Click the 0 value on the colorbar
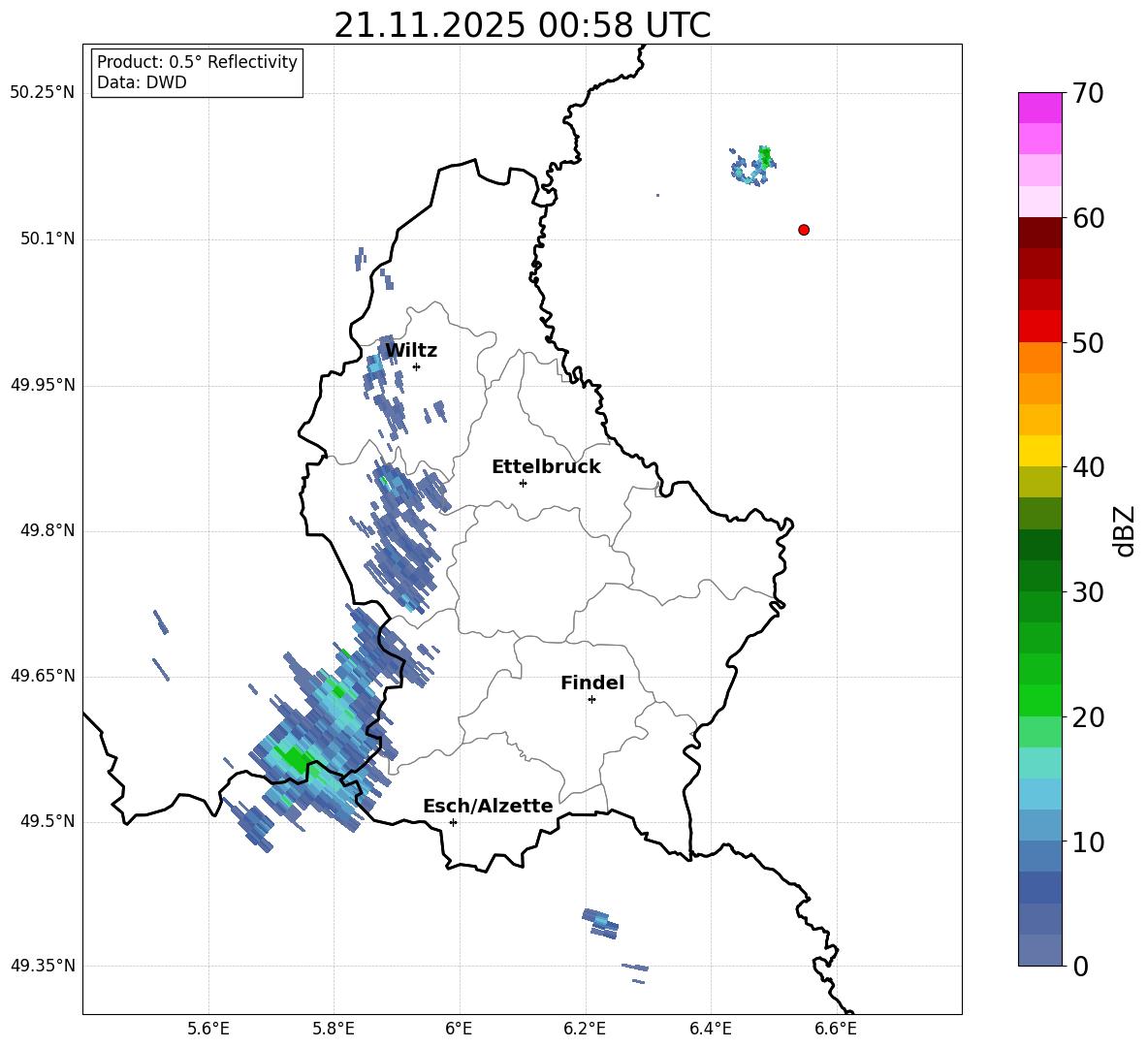1148x1048 pixels. click(1080, 967)
